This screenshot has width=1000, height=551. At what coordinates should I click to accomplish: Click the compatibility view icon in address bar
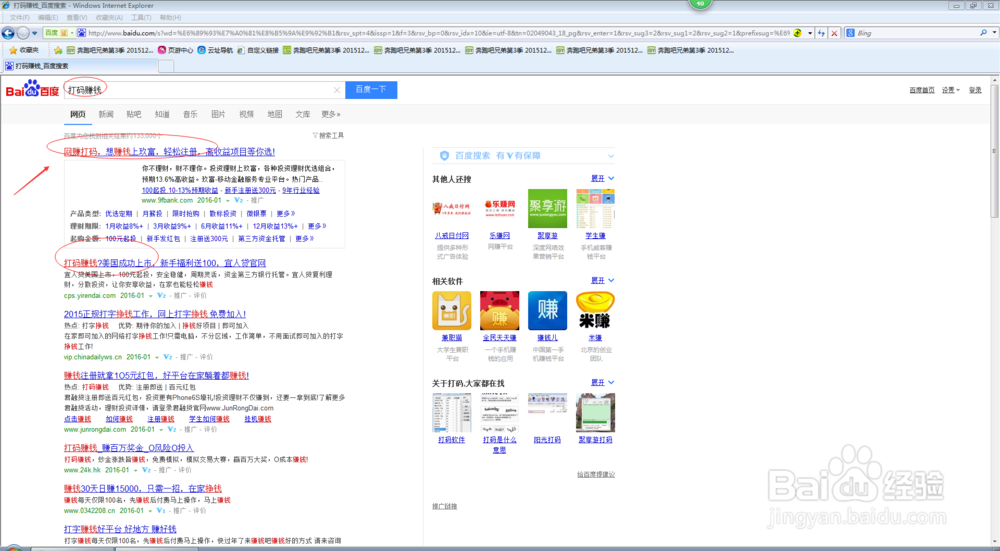(797, 33)
